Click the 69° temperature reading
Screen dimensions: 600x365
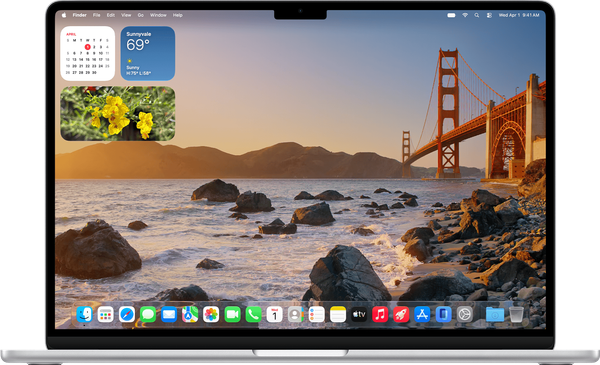pos(138,45)
